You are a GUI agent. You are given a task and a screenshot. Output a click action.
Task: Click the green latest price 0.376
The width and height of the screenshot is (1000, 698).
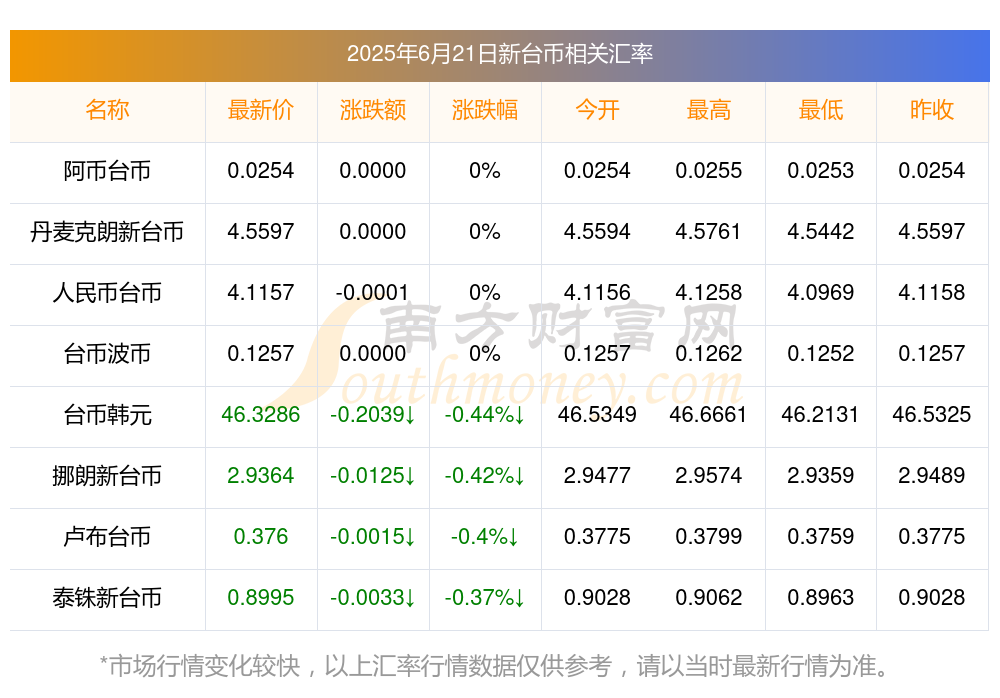coord(260,537)
